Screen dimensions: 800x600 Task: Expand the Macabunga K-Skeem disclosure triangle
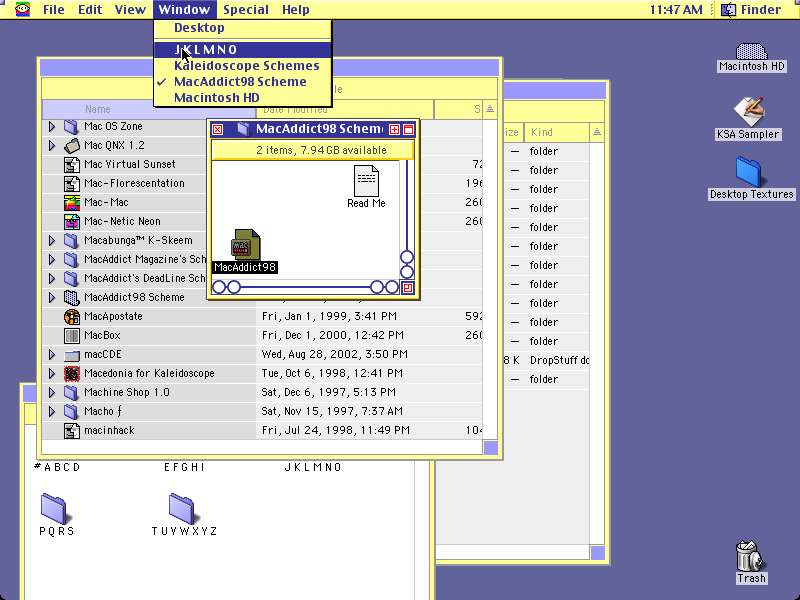pos(52,240)
